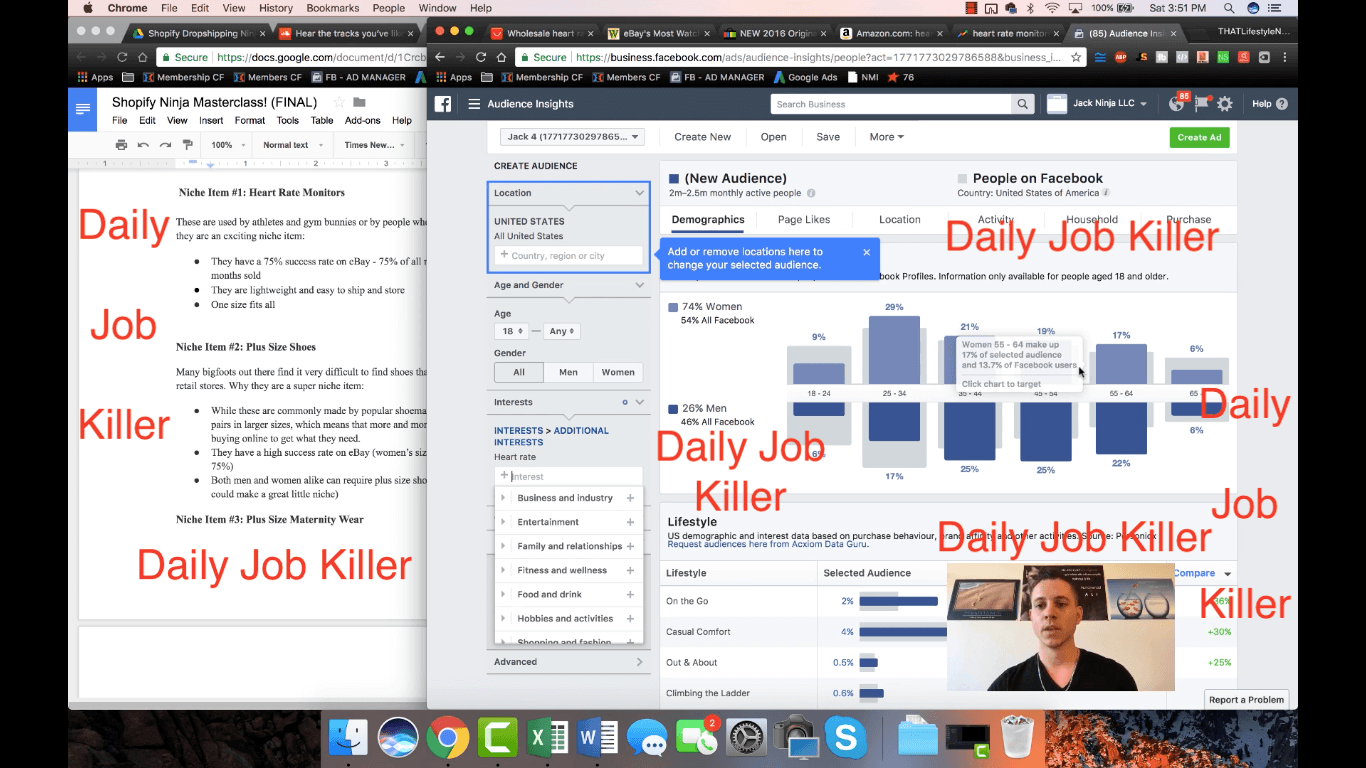
Task: Collapse the Location section
Action: (639, 193)
